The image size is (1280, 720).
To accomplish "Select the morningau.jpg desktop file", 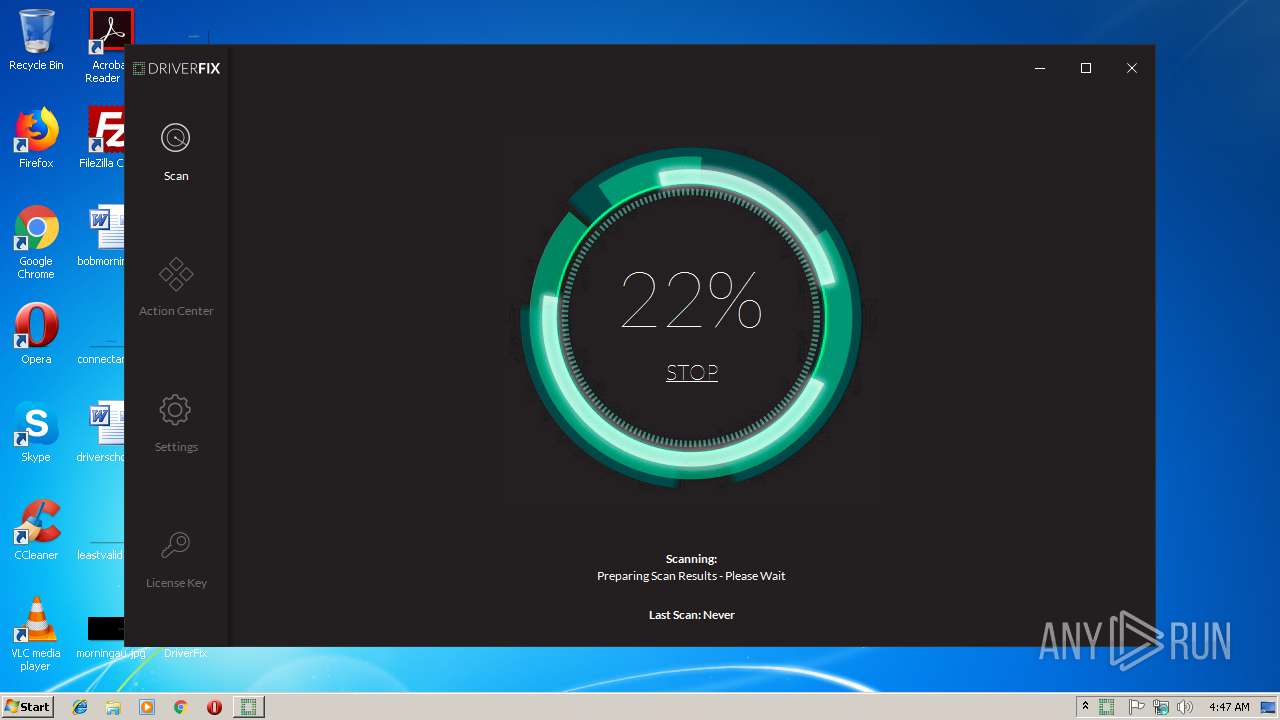I will click(104, 636).
